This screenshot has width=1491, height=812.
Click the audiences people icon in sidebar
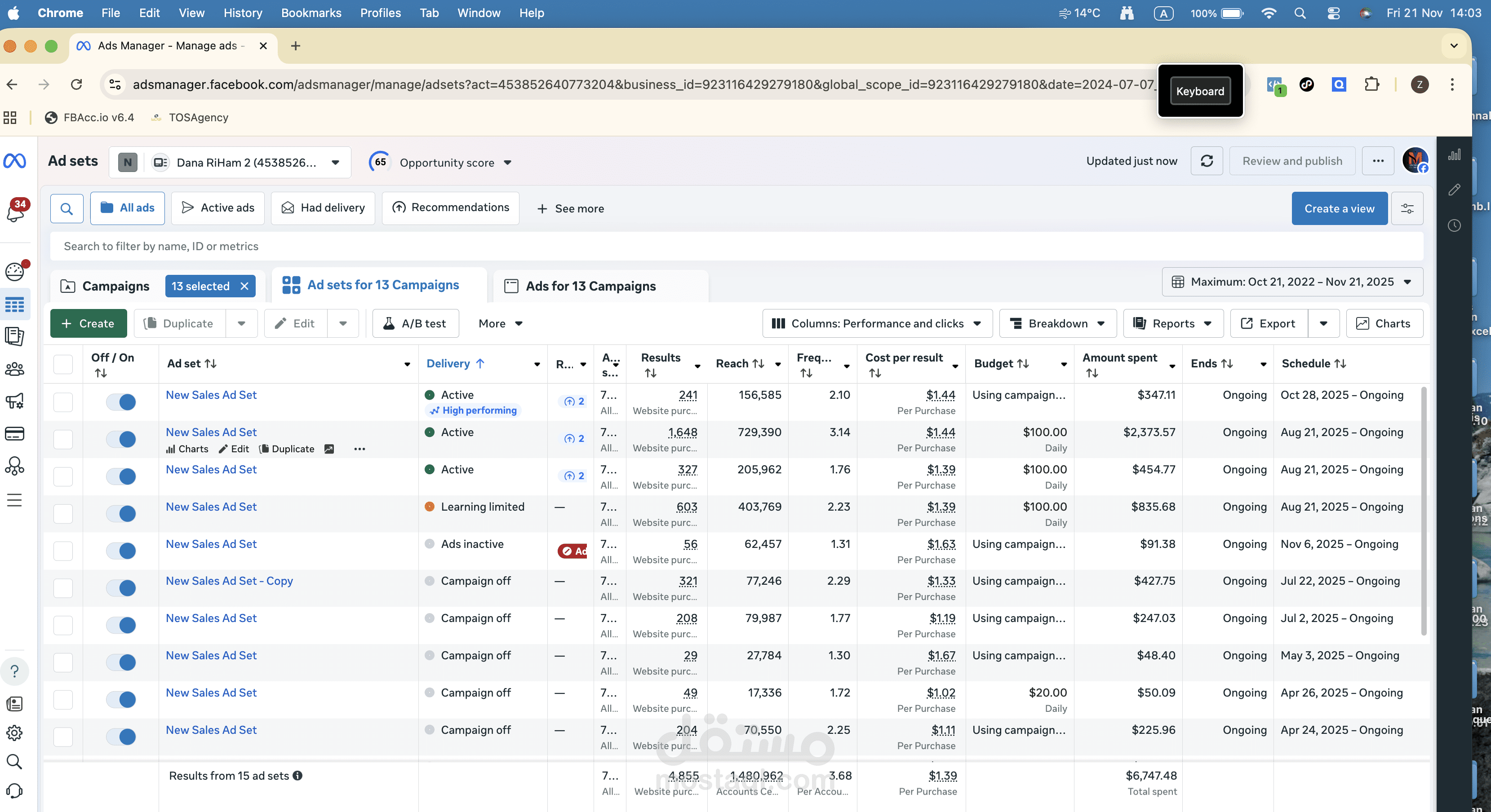(x=14, y=368)
